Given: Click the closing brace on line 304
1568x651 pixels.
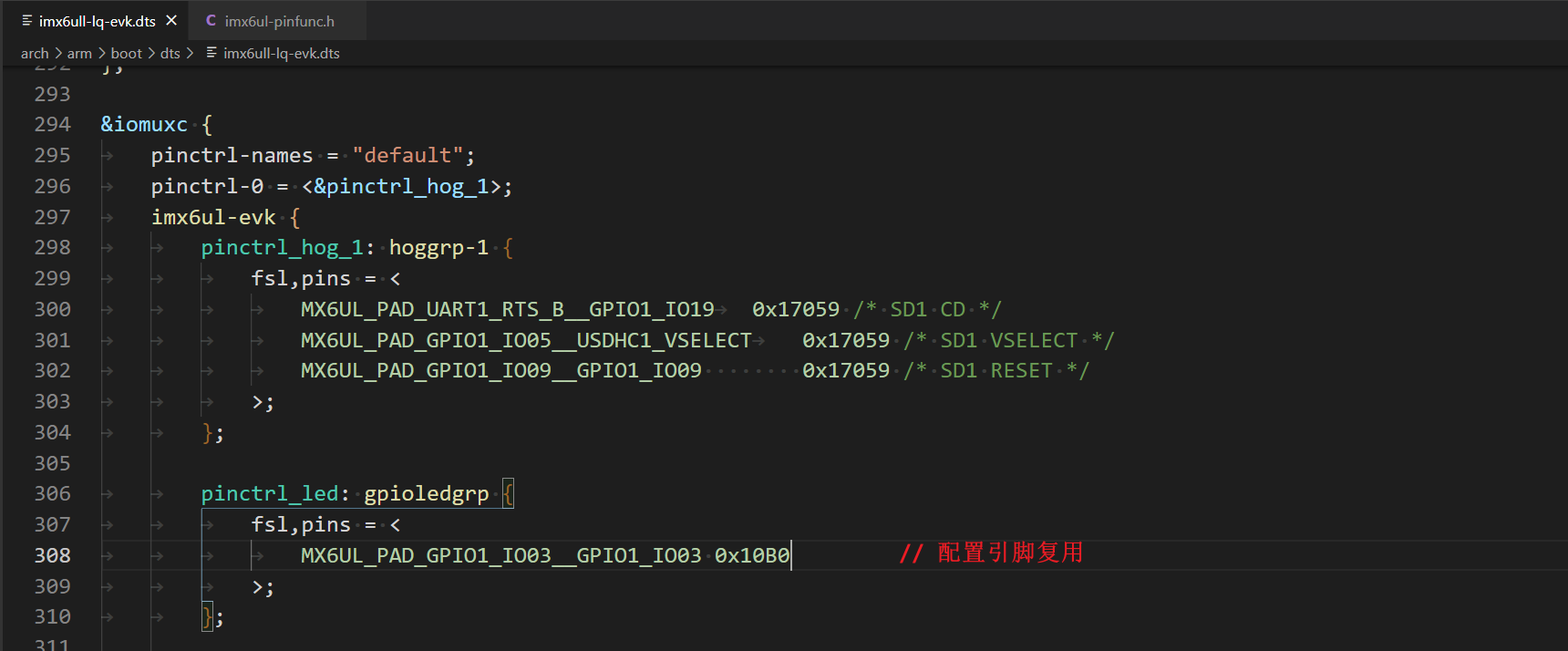Looking at the screenshot, I should 208,432.
